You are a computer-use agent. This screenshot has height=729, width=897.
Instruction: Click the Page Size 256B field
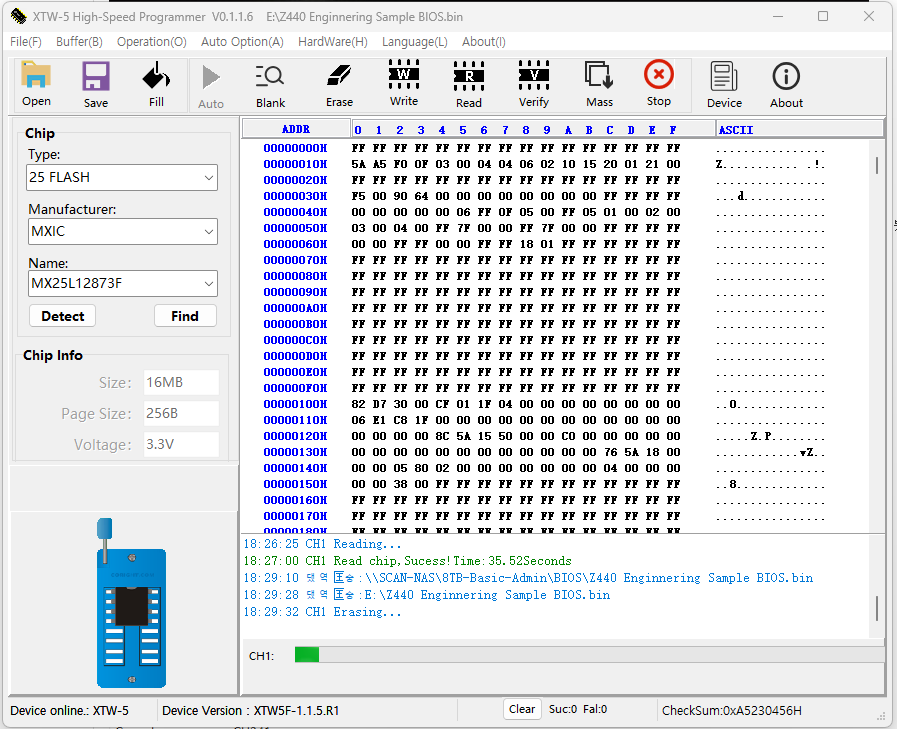point(181,413)
